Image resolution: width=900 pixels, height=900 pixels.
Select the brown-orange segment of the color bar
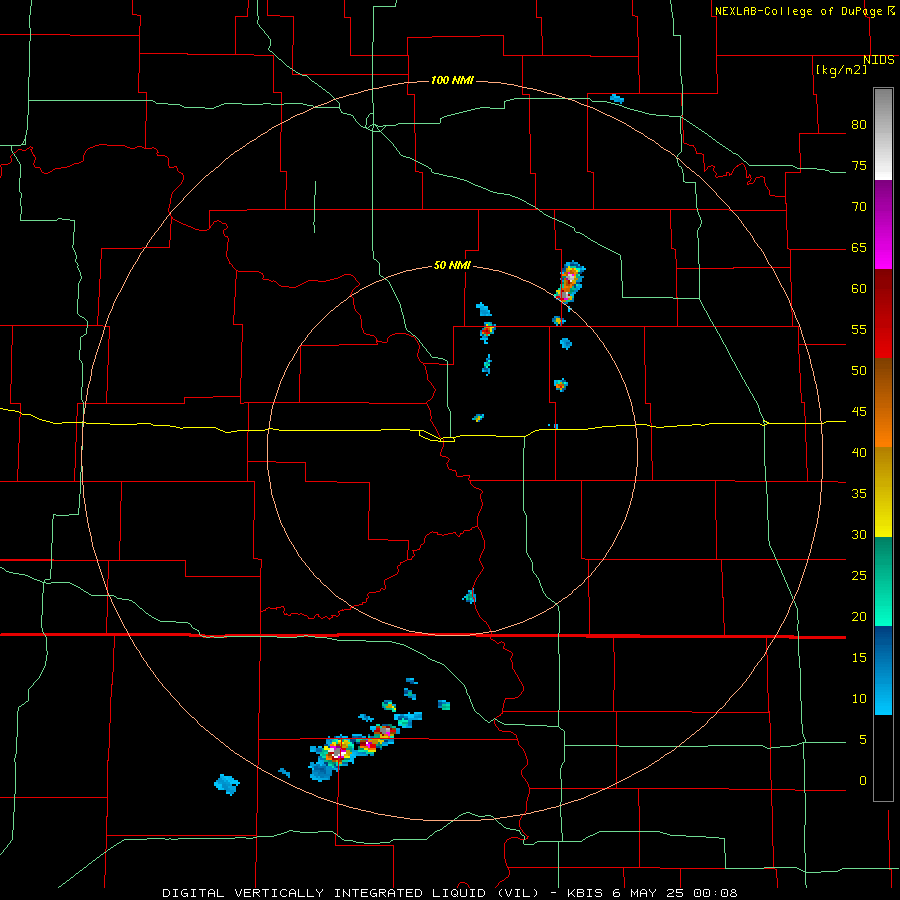883,402
